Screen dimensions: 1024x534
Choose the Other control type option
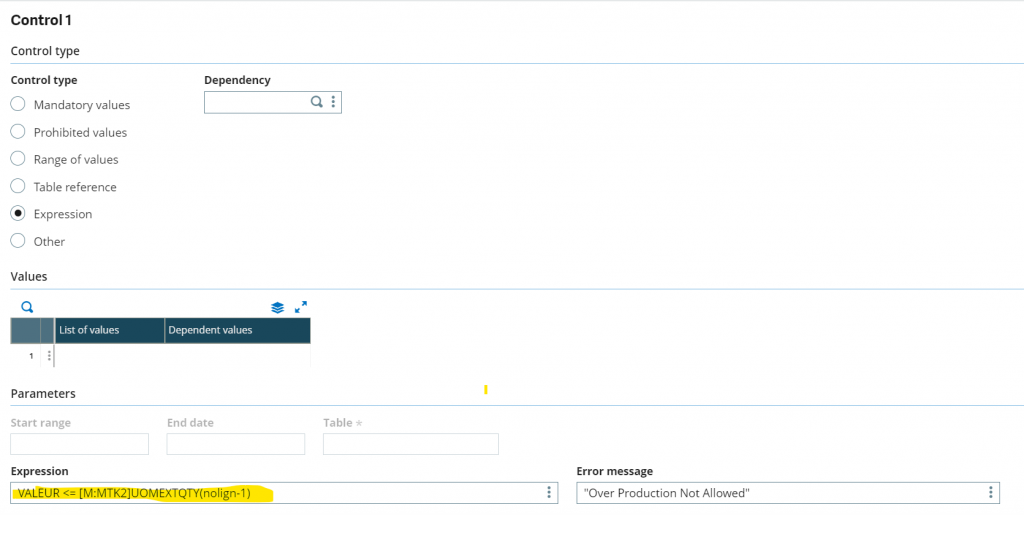[x=18, y=241]
